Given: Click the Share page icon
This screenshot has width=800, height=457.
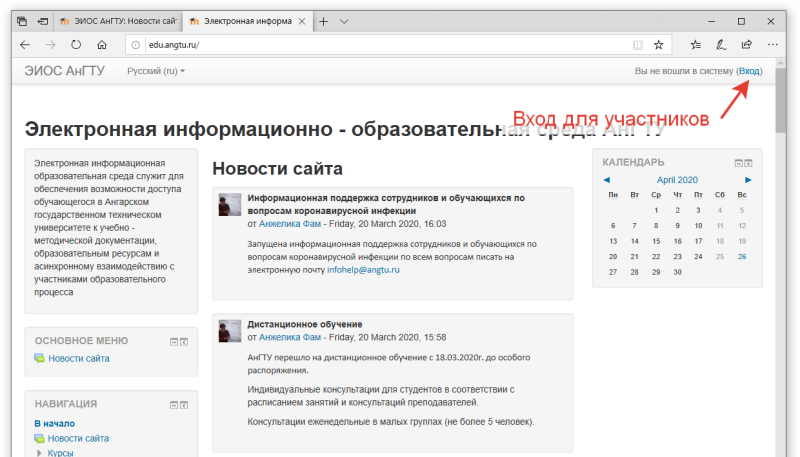Looking at the screenshot, I should point(746,45).
